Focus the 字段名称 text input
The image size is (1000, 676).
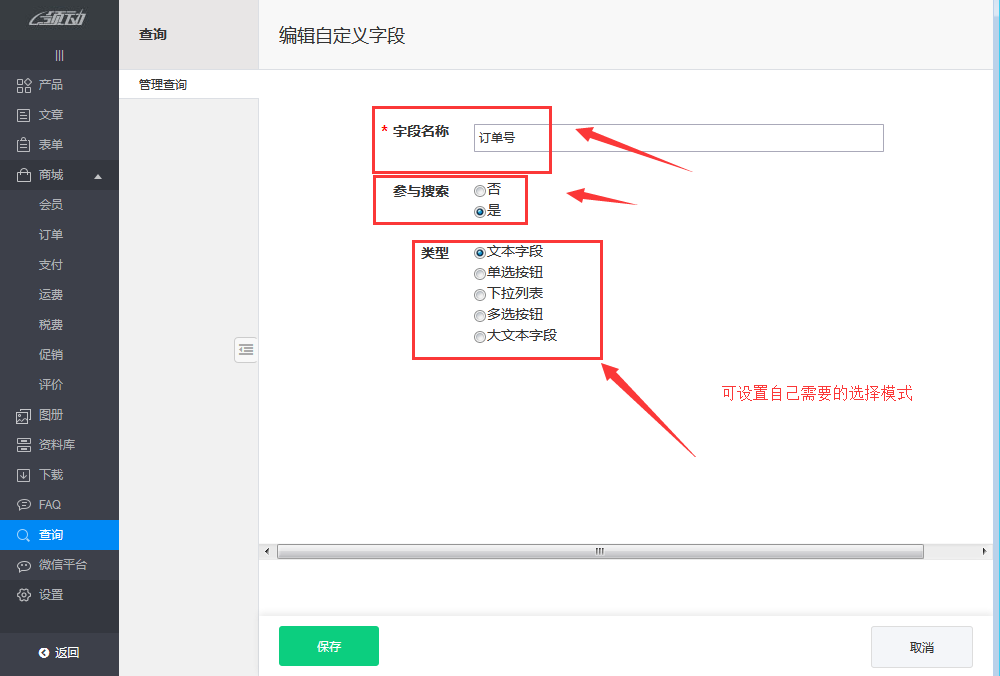pyautogui.click(x=678, y=138)
